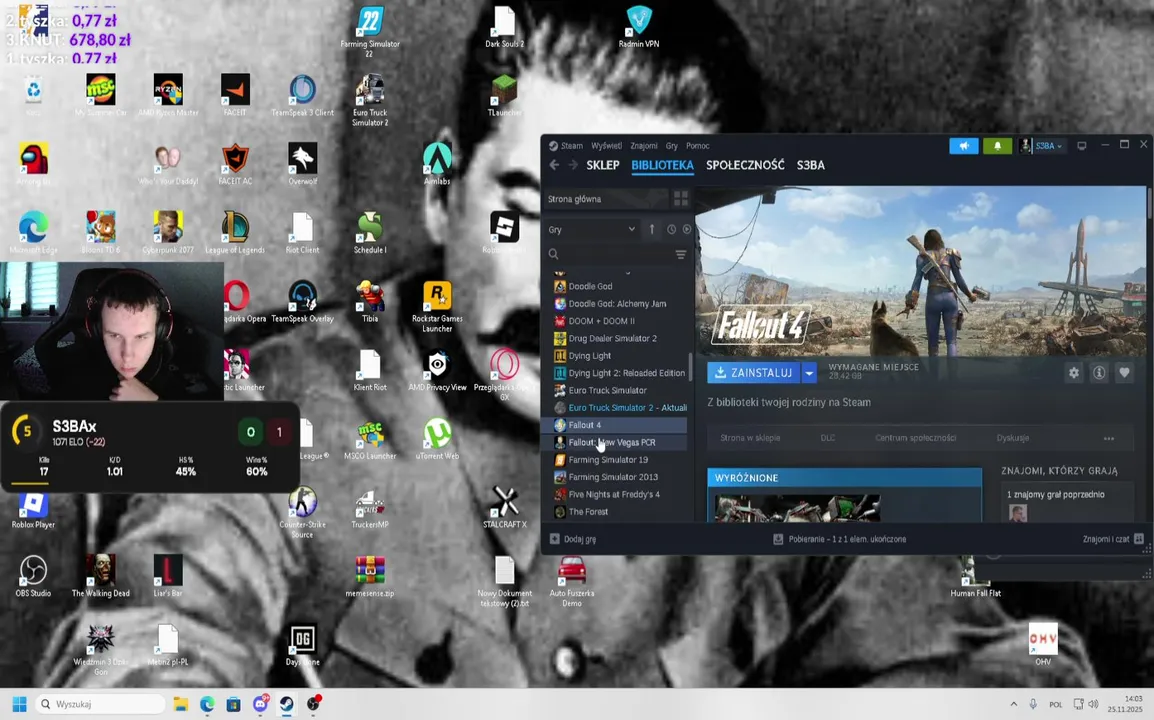This screenshot has height=720, width=1154.
Task: Select The Forest in game list
Action: pyautogui.click(x=620, y=512)
